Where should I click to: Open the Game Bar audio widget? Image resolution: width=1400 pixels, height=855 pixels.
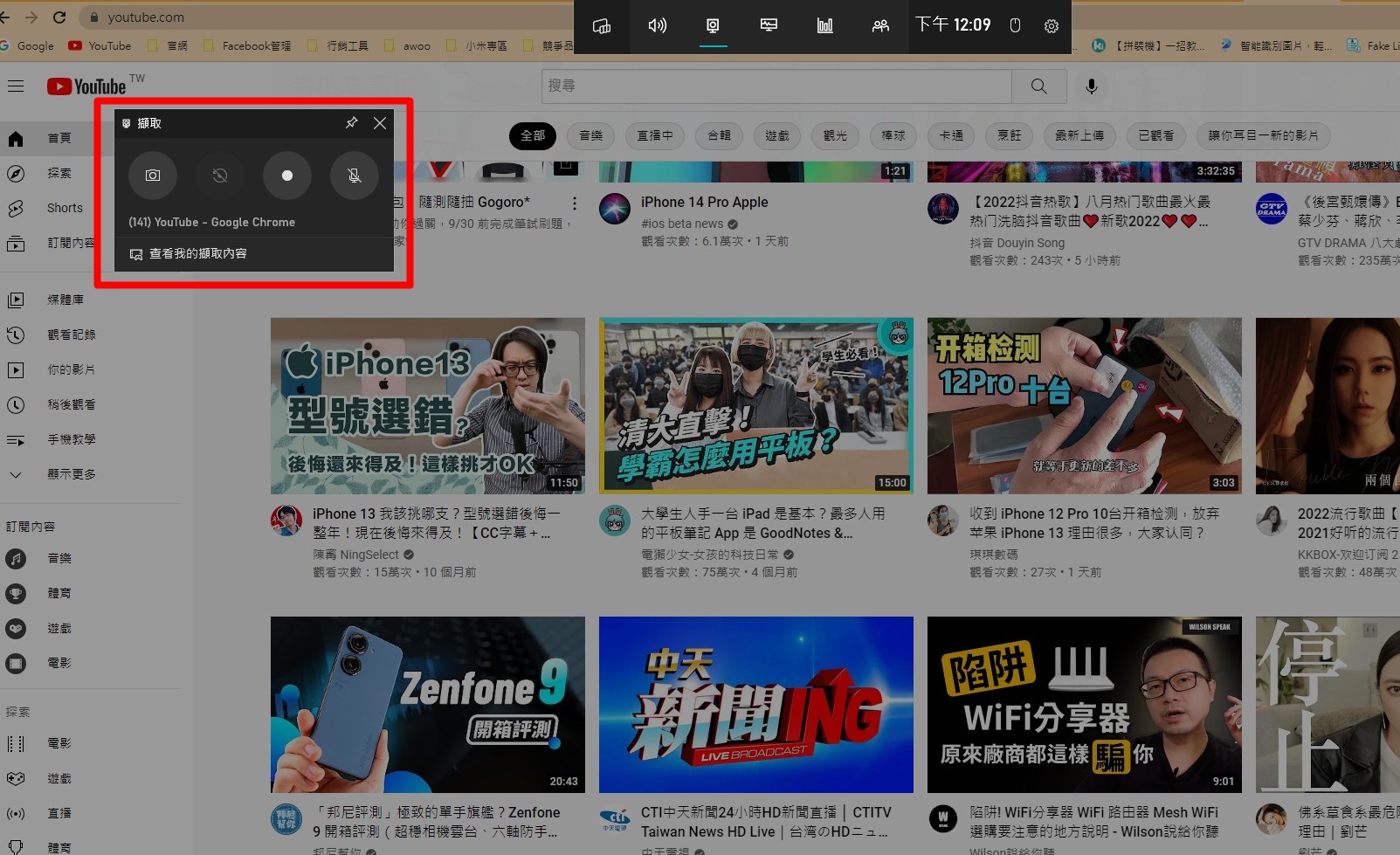click(658, 26)
